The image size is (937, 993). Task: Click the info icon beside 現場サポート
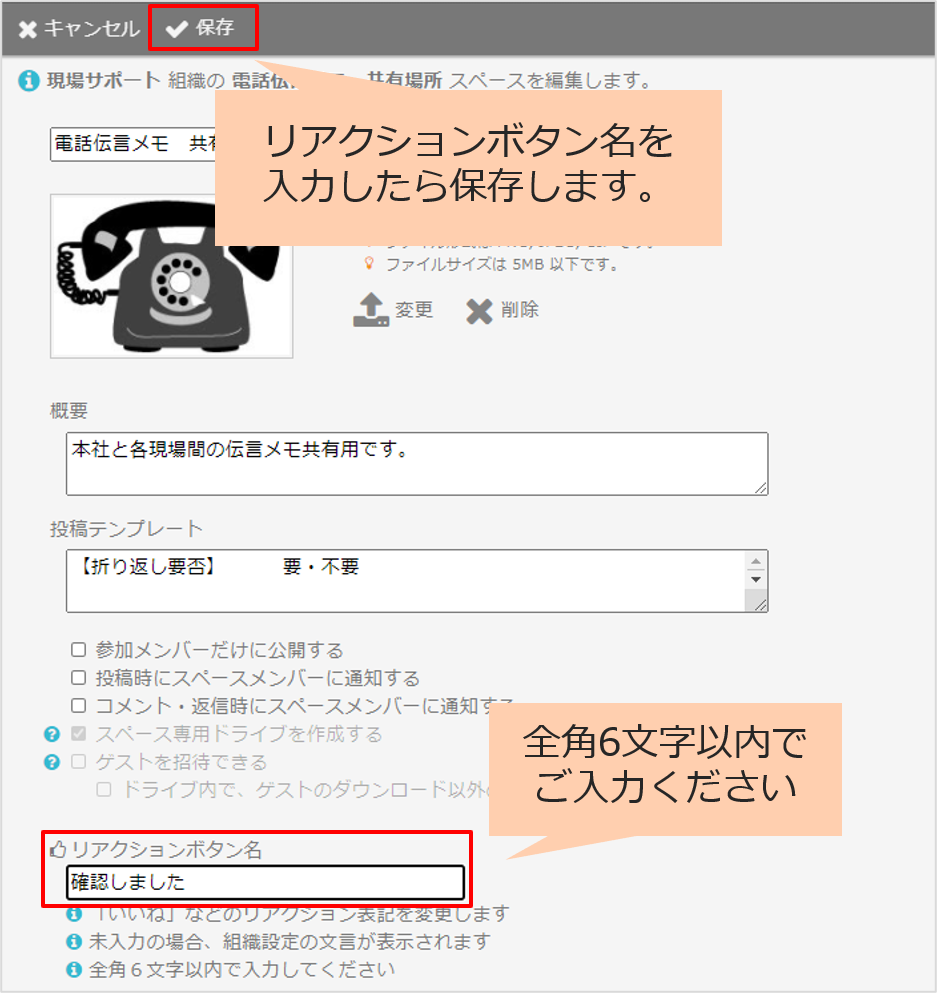point(28,81)
